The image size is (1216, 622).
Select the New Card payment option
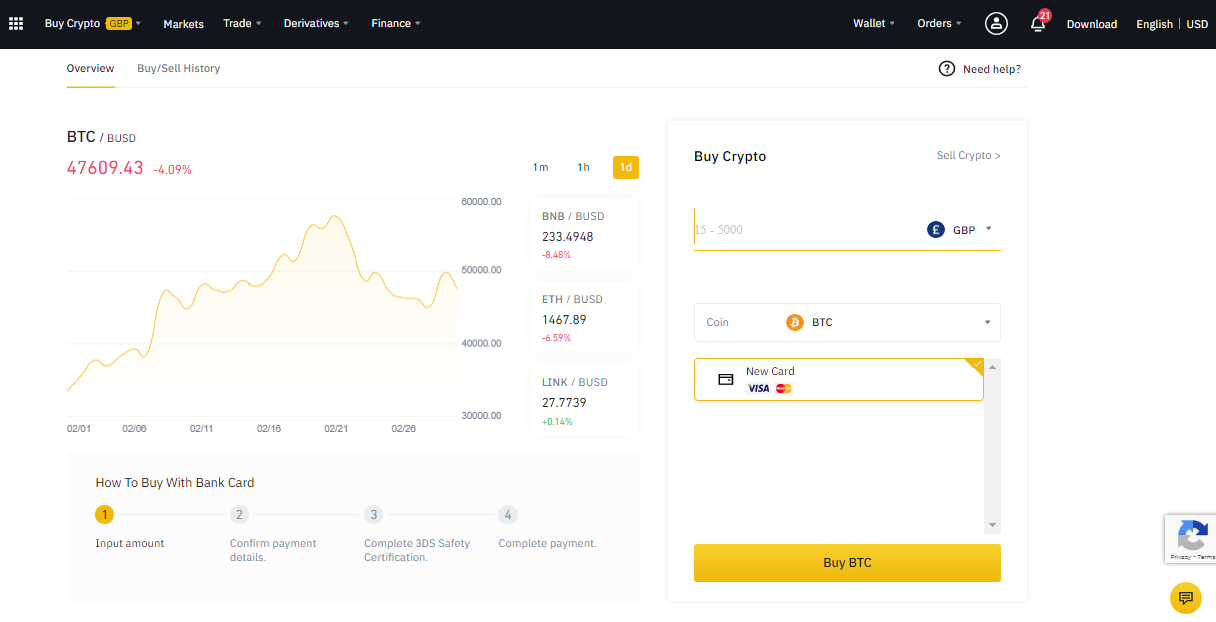839,380
